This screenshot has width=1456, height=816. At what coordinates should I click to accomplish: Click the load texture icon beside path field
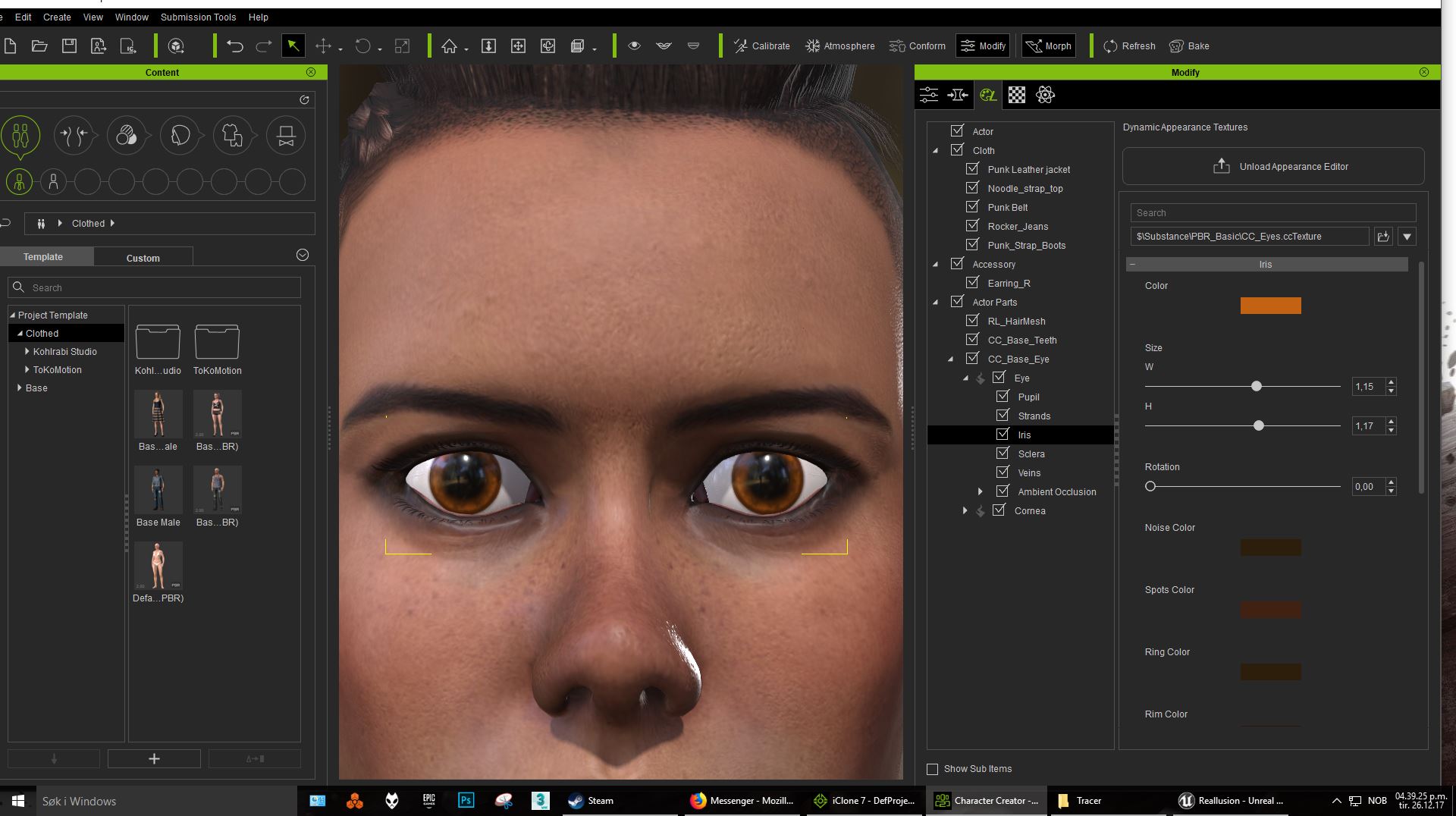tap(1383, 237)
